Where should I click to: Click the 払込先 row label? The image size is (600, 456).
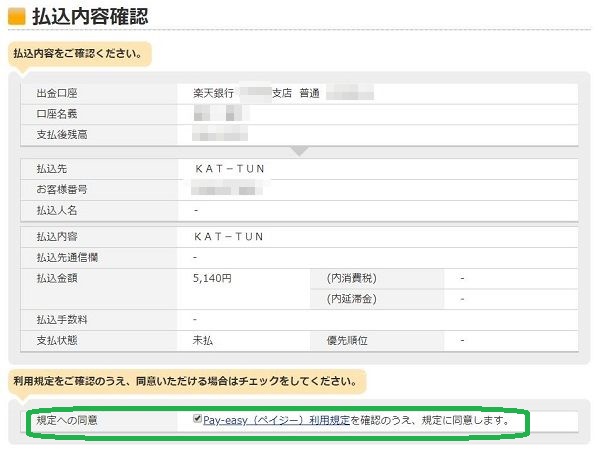click(x=52, y=169)
